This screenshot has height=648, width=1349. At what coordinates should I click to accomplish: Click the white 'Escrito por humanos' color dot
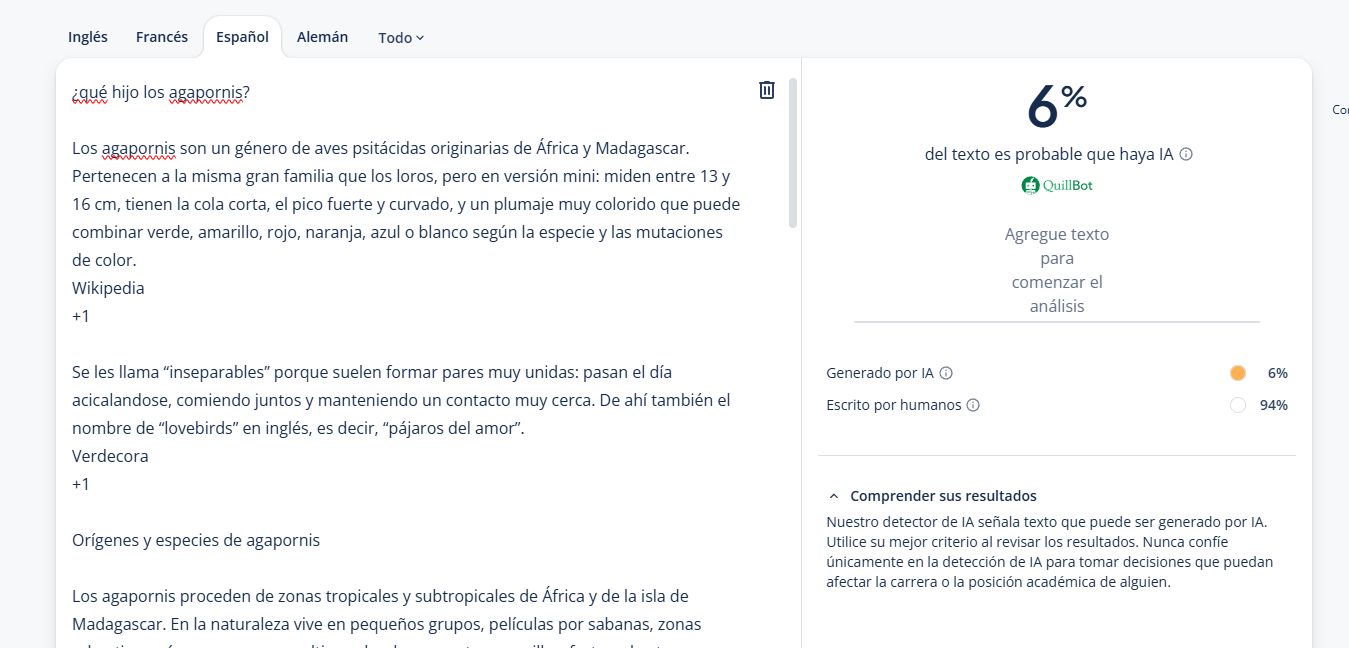pyautogui.click(x=1238, y=405)
